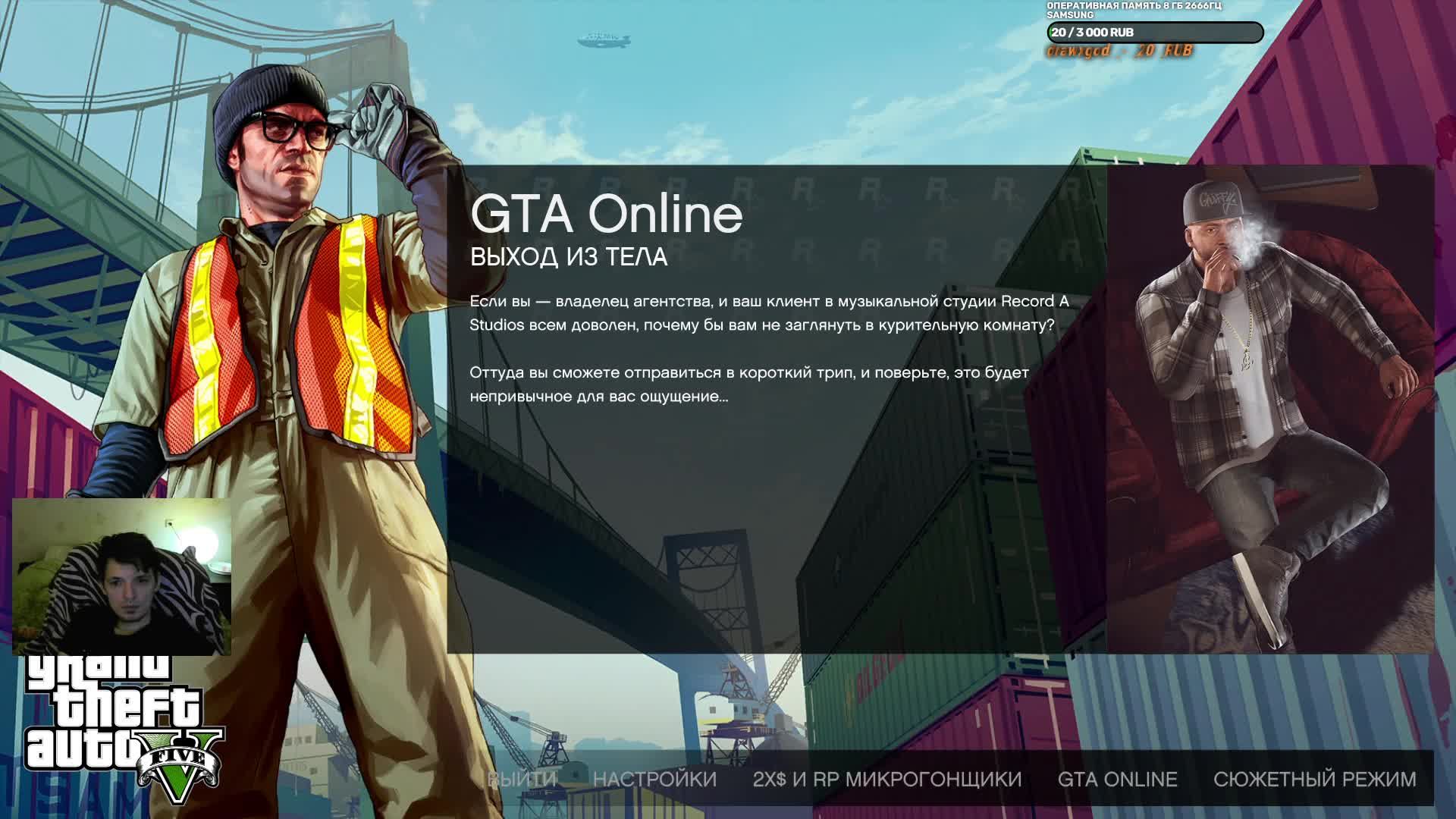Click the streamer webcam overlay

[121, 576]
